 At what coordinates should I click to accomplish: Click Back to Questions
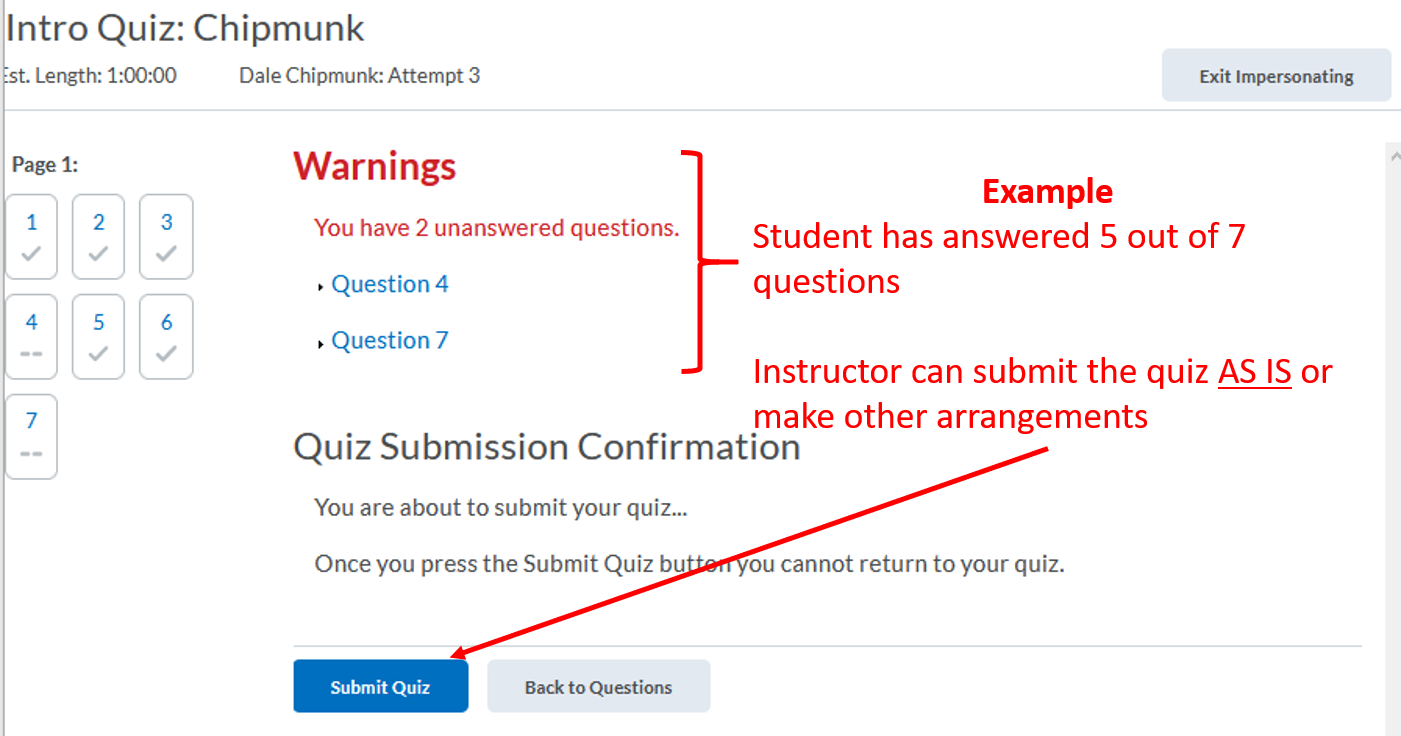(598, 686)
